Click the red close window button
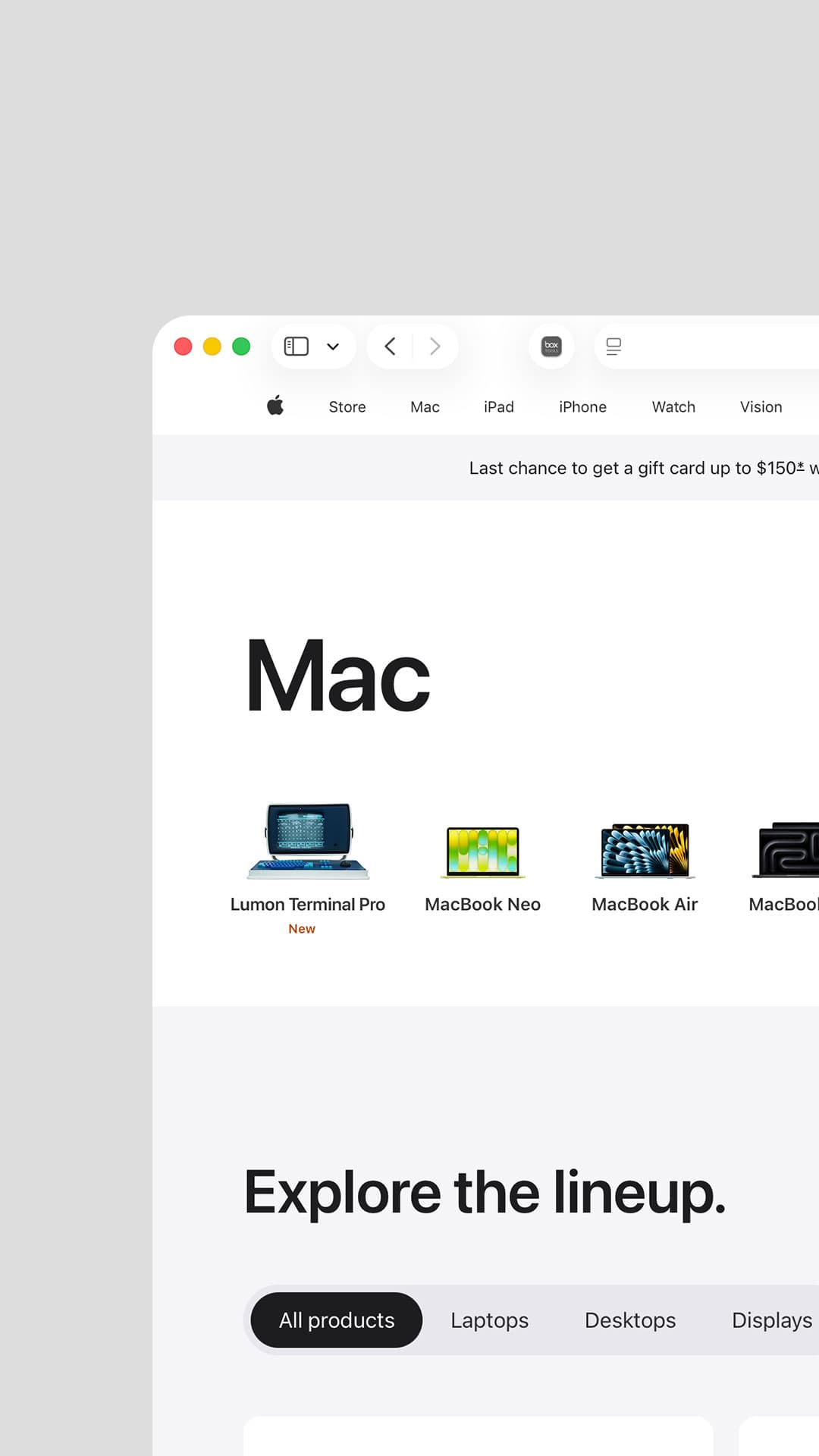819x1456 pixels. point(183,347)
